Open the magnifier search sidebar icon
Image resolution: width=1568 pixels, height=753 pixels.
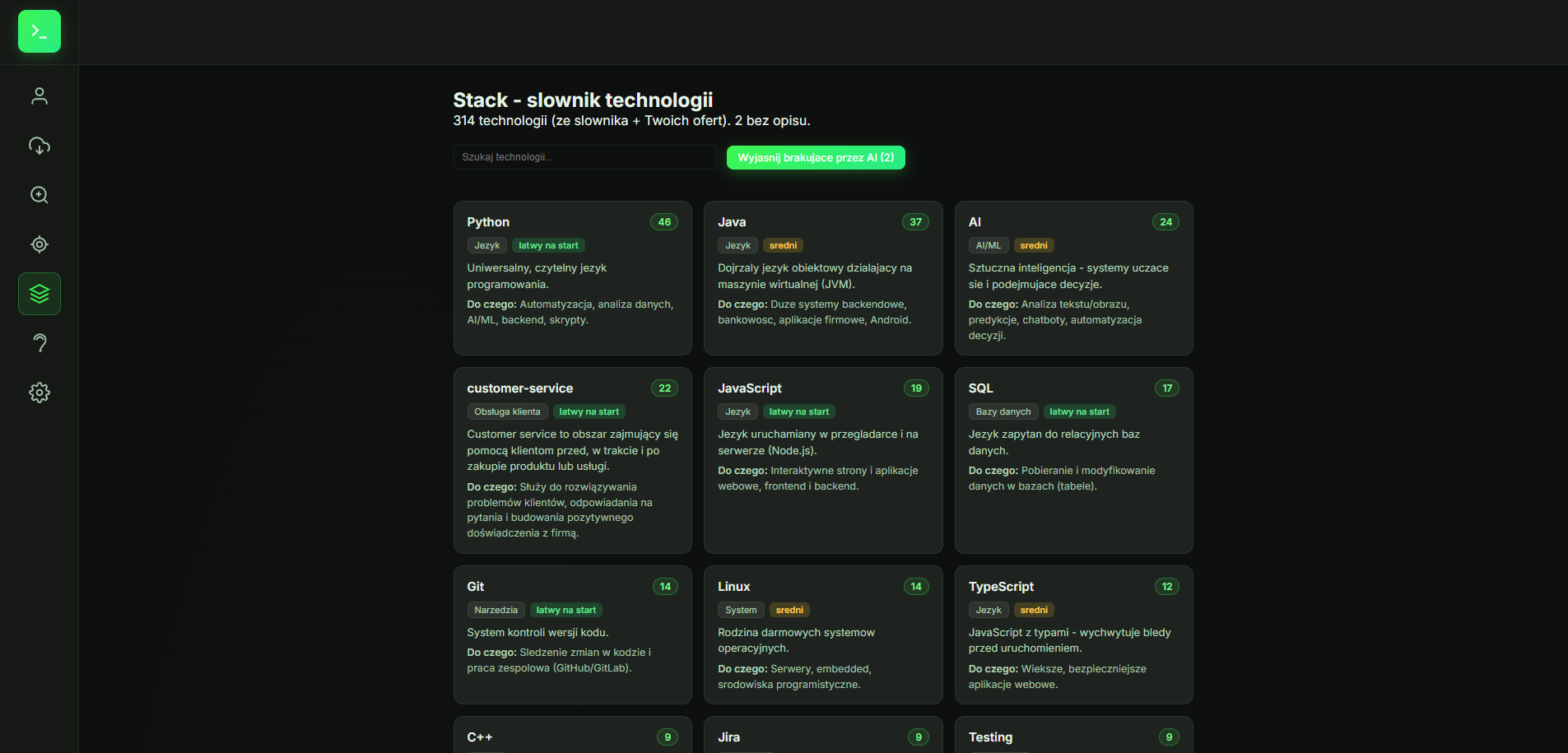(40, 195)
